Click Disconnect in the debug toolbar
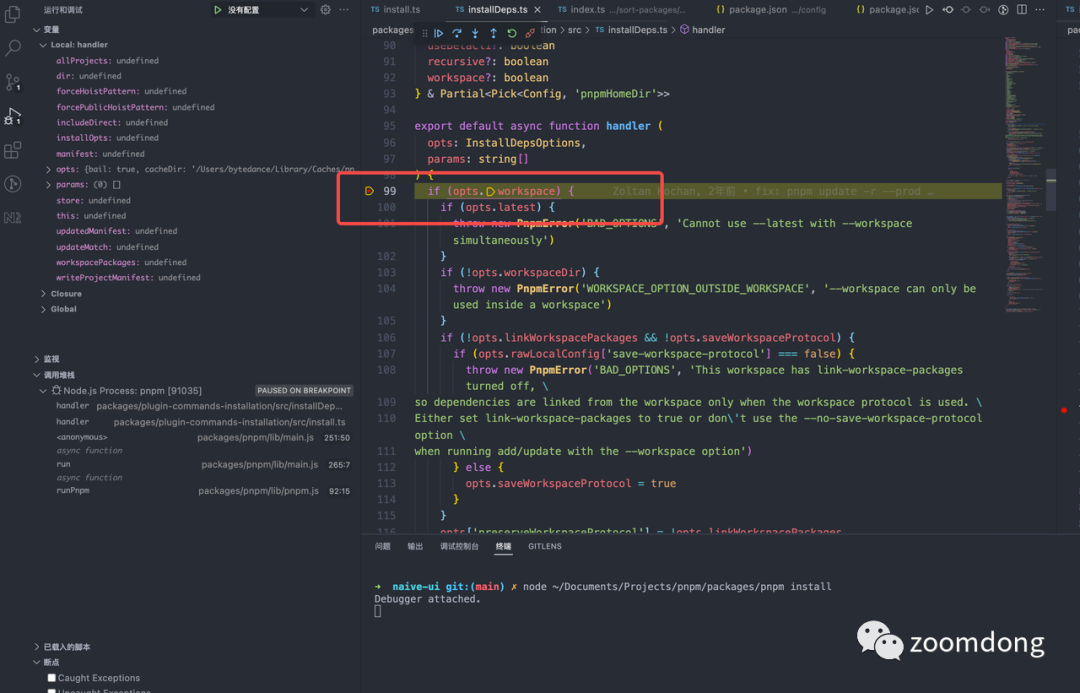 pos(530,32)
